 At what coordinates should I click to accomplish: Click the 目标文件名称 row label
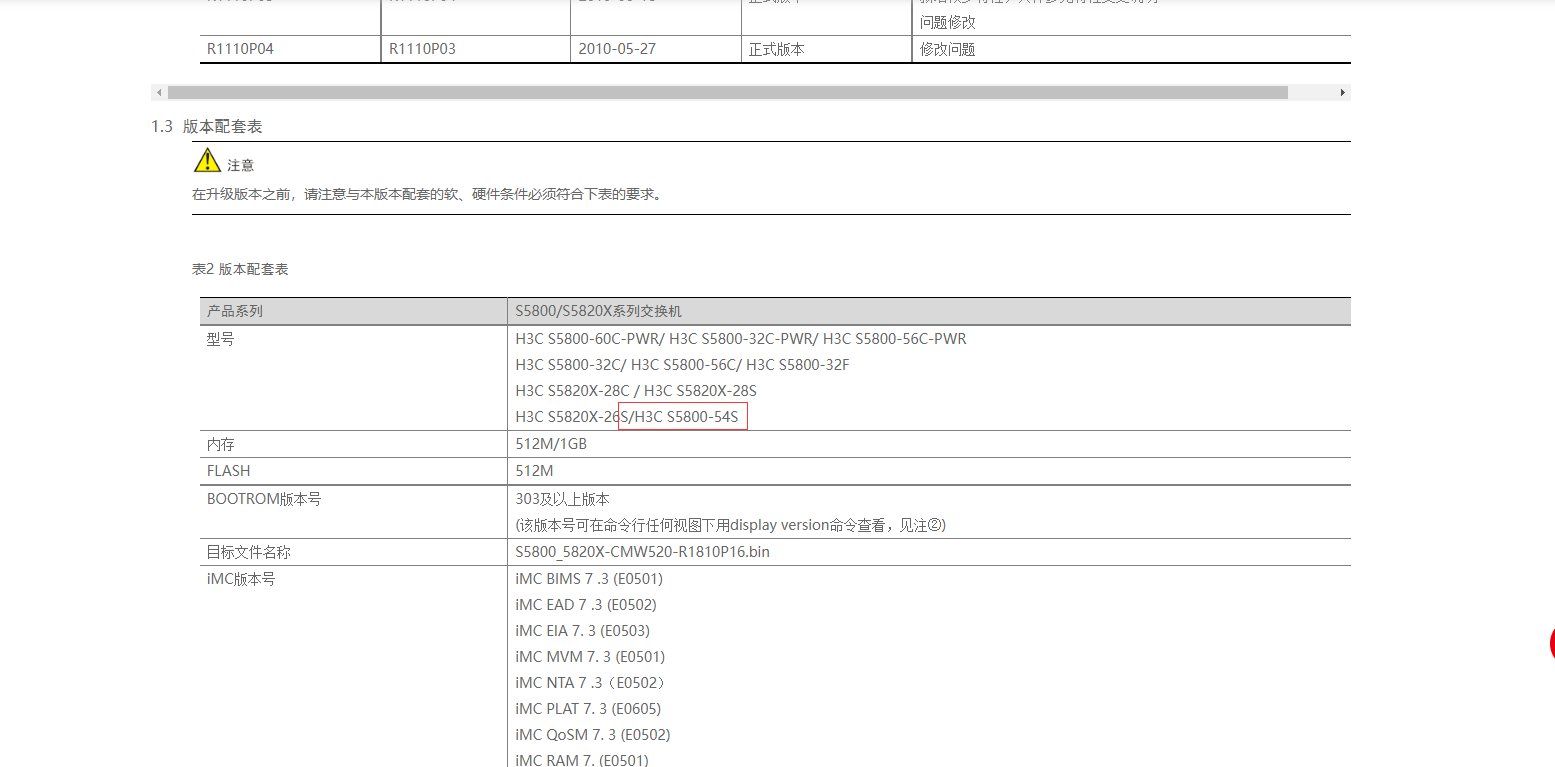coord(248,552)
